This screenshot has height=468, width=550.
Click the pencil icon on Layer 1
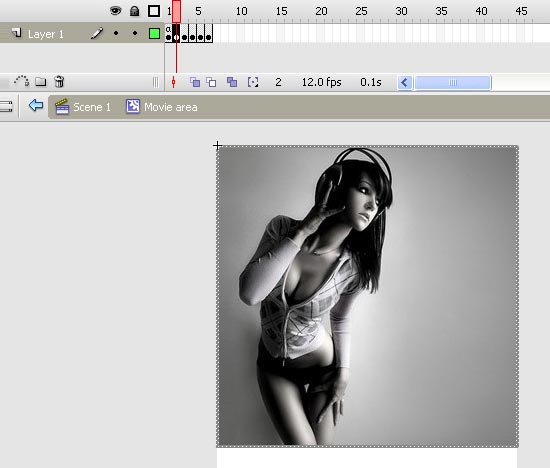tap(97, 33)
